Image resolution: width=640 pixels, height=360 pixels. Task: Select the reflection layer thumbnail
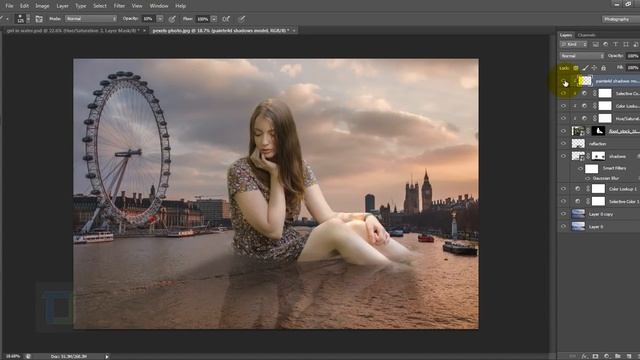tap(578, 144)
